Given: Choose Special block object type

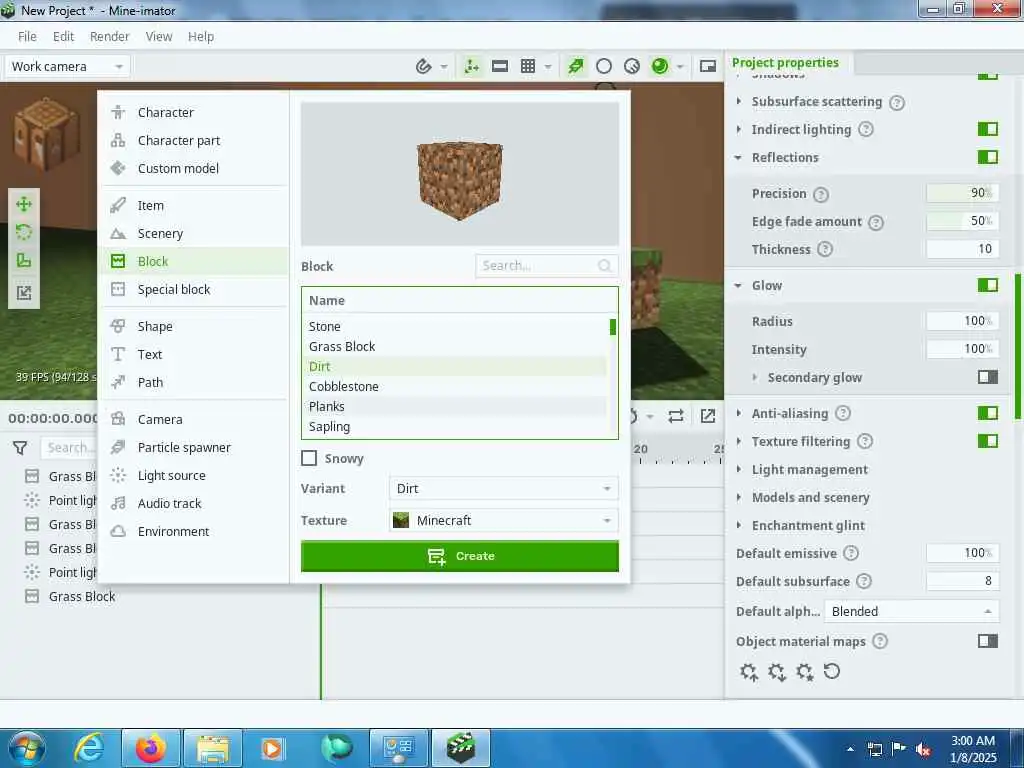Looking at the screenshot, I should [193, 289].
